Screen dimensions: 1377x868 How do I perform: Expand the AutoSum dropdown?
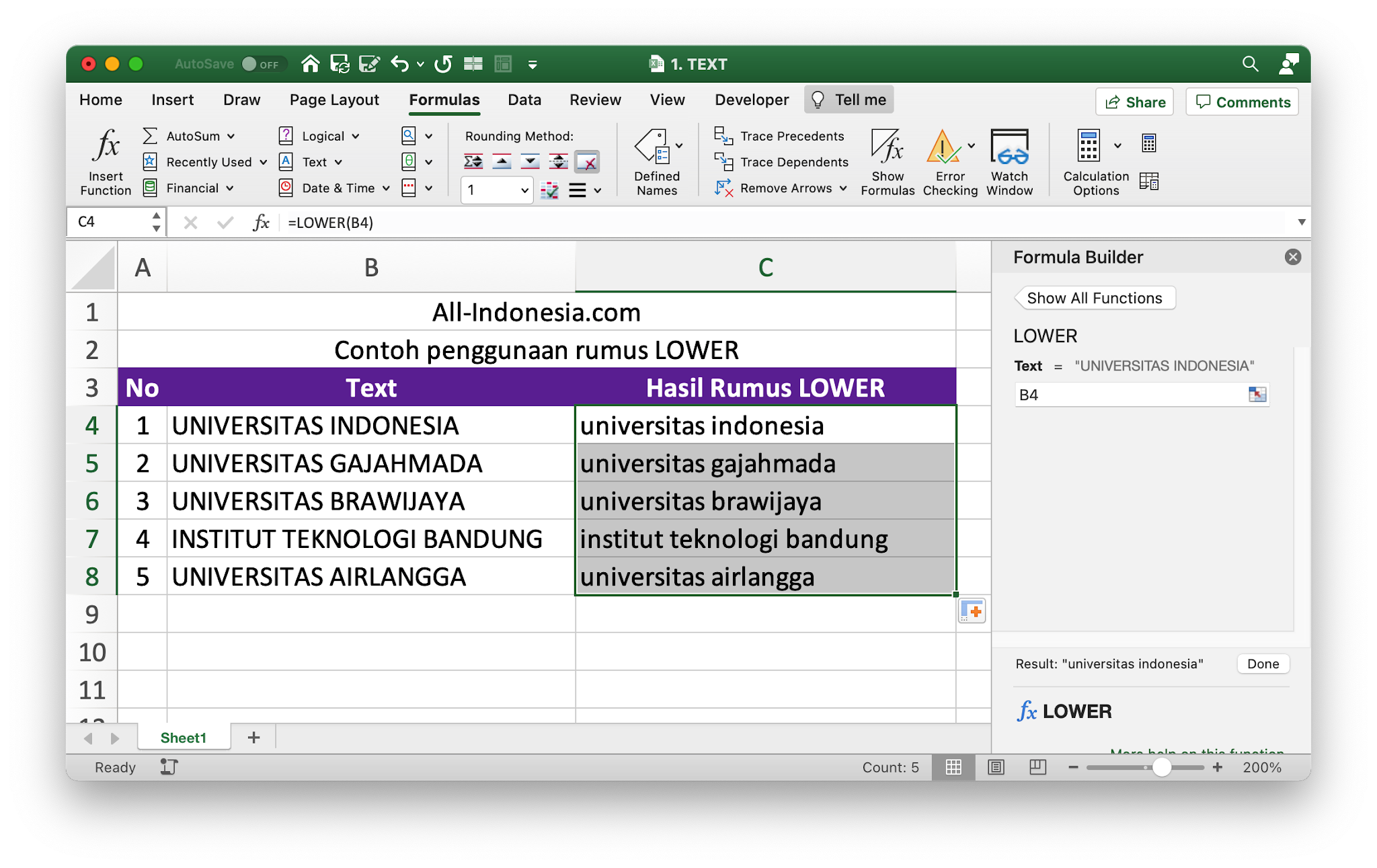tap(231, 136)
